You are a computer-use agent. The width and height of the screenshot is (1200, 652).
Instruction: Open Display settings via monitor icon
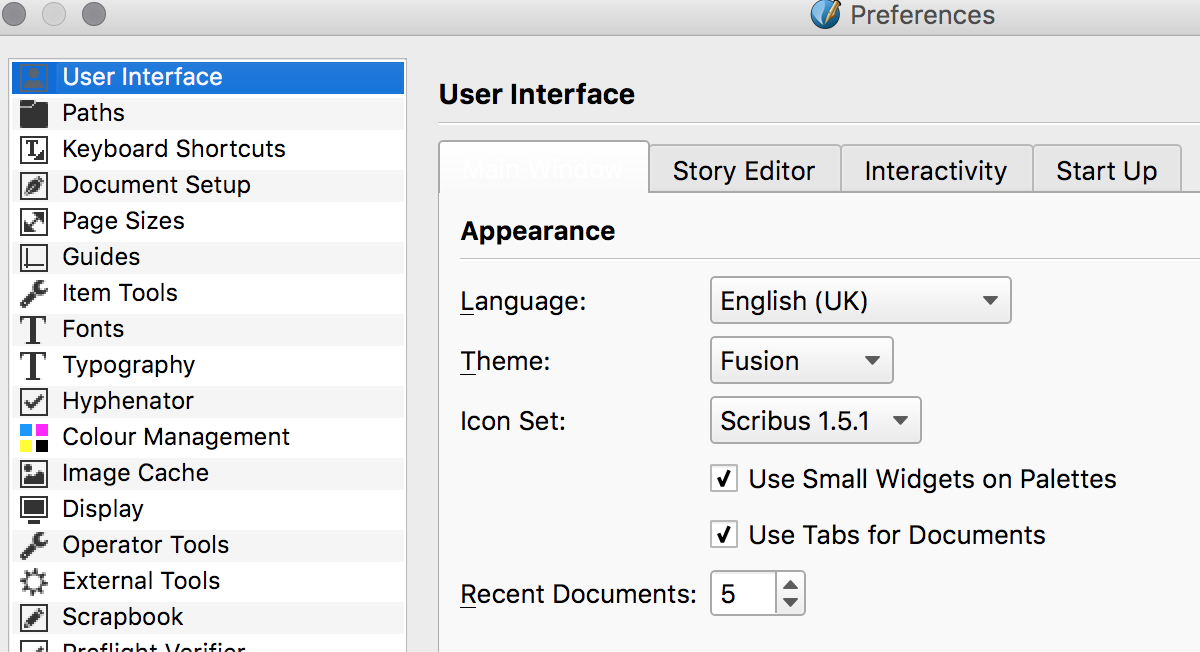(34, 509)
